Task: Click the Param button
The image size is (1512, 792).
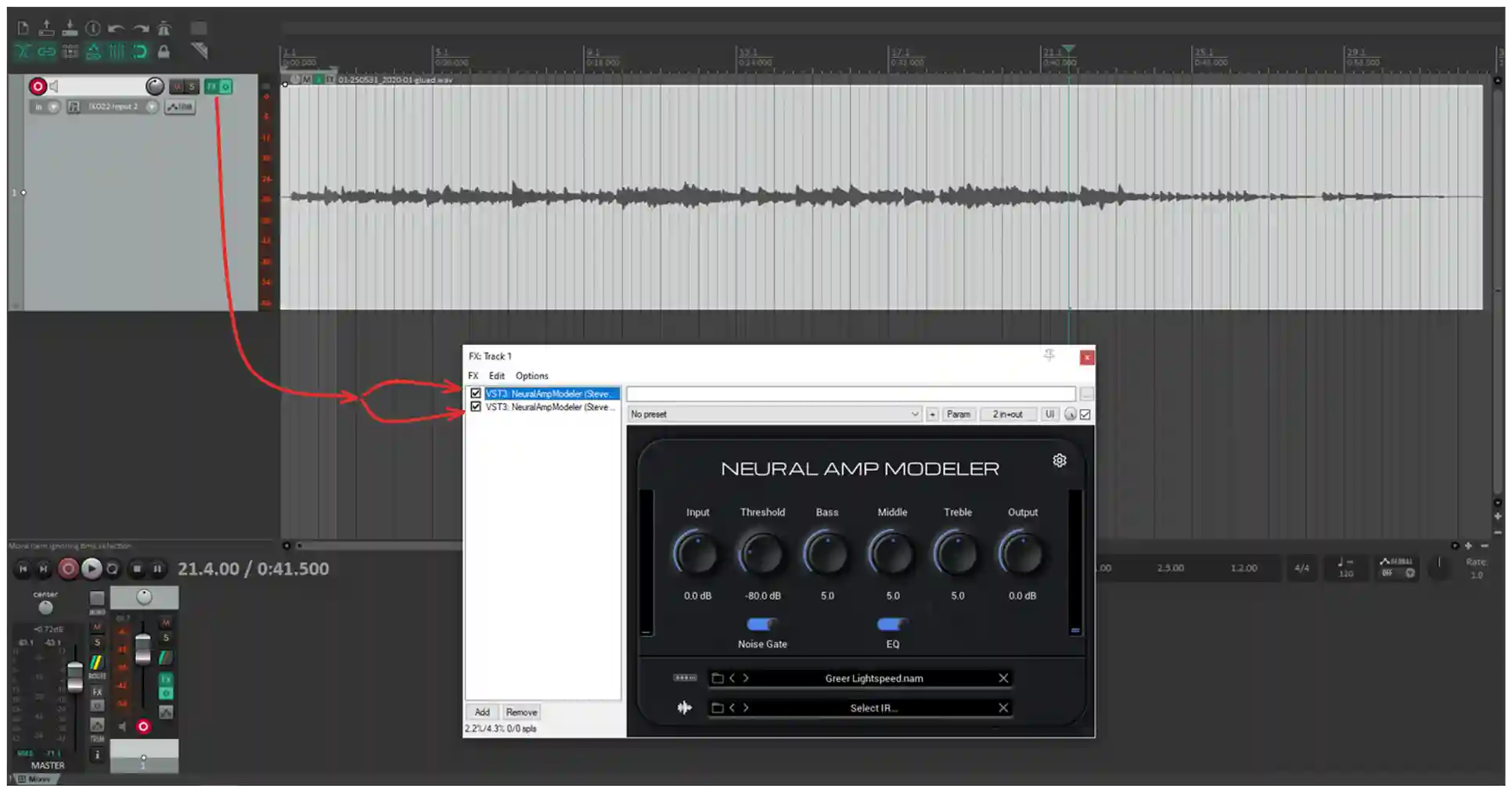Action: 958,414
